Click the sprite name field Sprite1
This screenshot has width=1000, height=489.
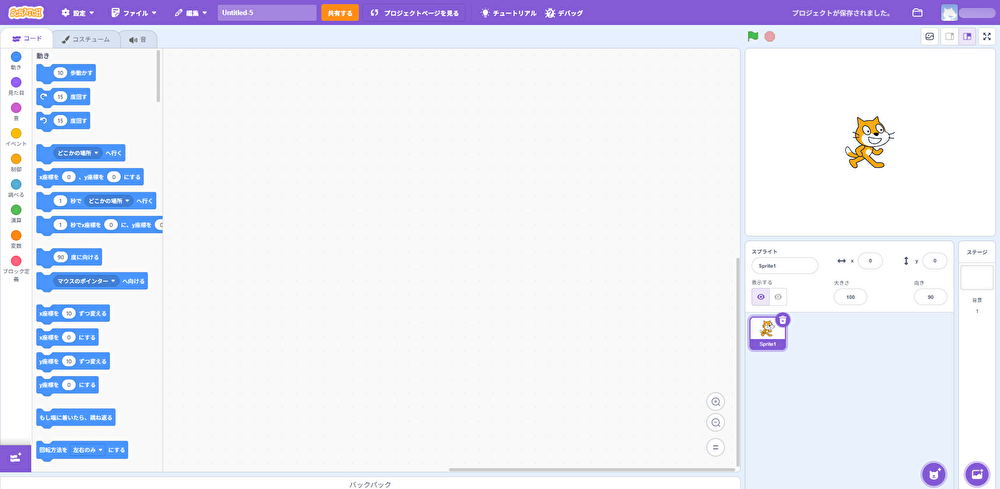784,266
